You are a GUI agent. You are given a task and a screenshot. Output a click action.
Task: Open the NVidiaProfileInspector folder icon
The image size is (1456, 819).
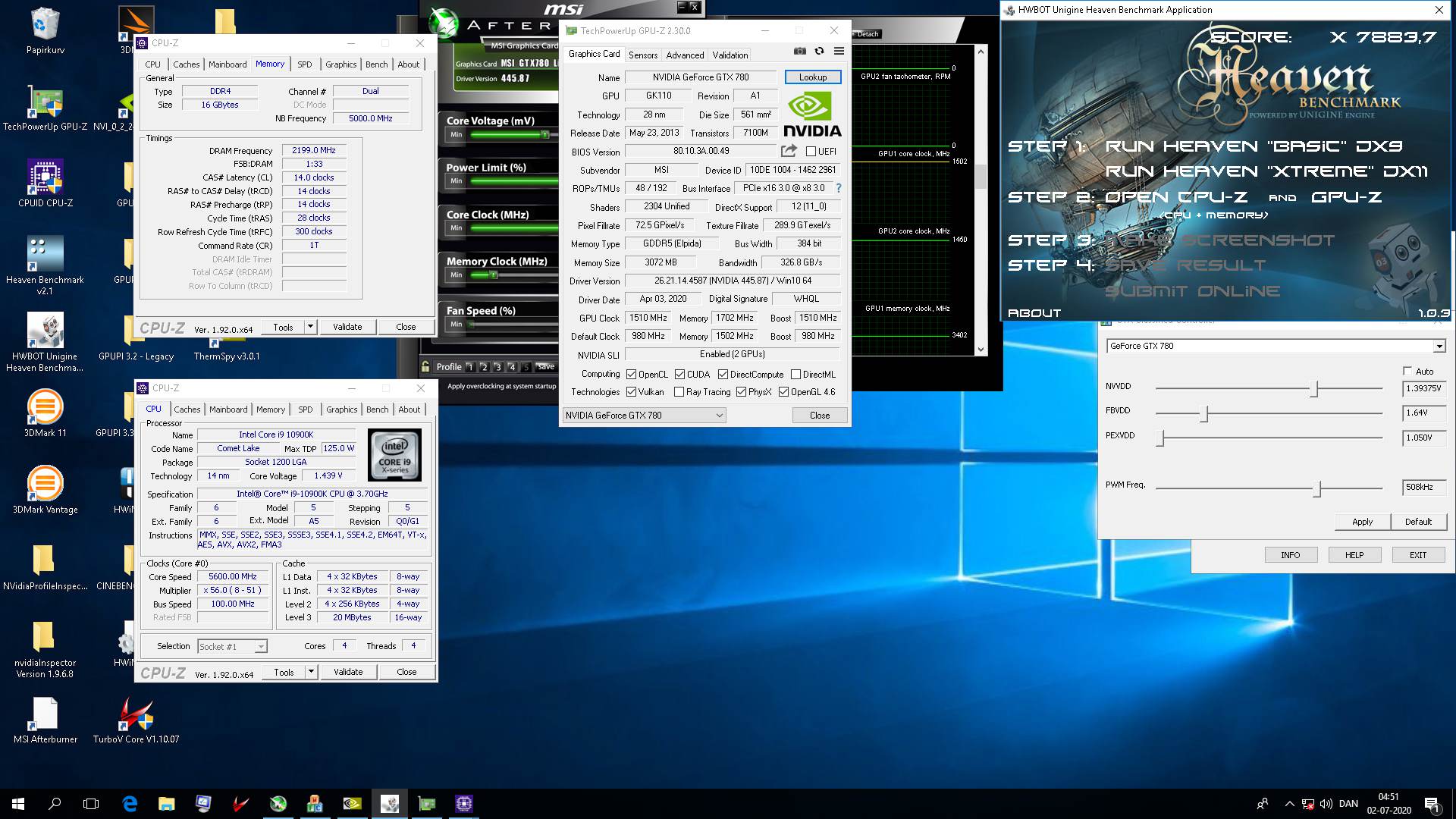(x=45, y=567)
